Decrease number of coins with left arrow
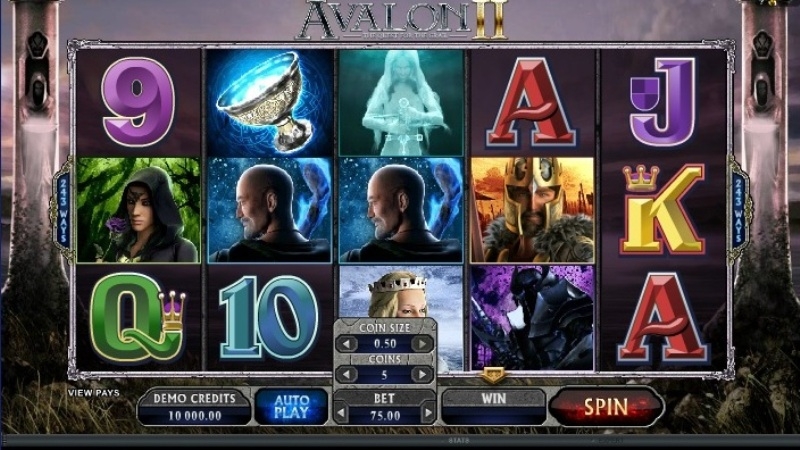800x450 pixels. point(347,374)
